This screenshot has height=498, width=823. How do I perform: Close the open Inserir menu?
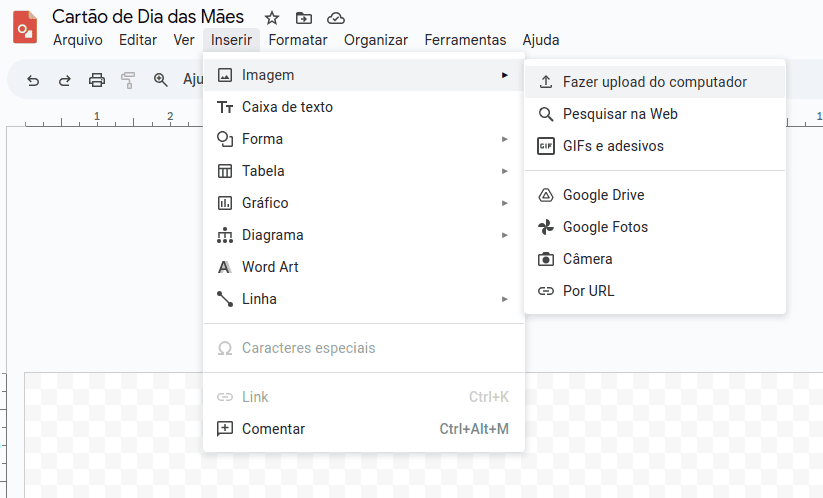(x=231, y=40)
